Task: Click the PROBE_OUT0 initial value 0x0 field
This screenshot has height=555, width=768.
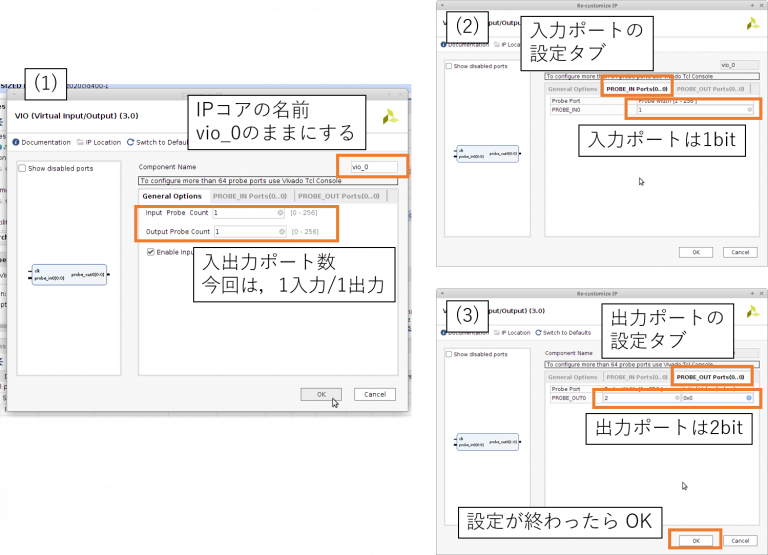Action: (715, 398)
